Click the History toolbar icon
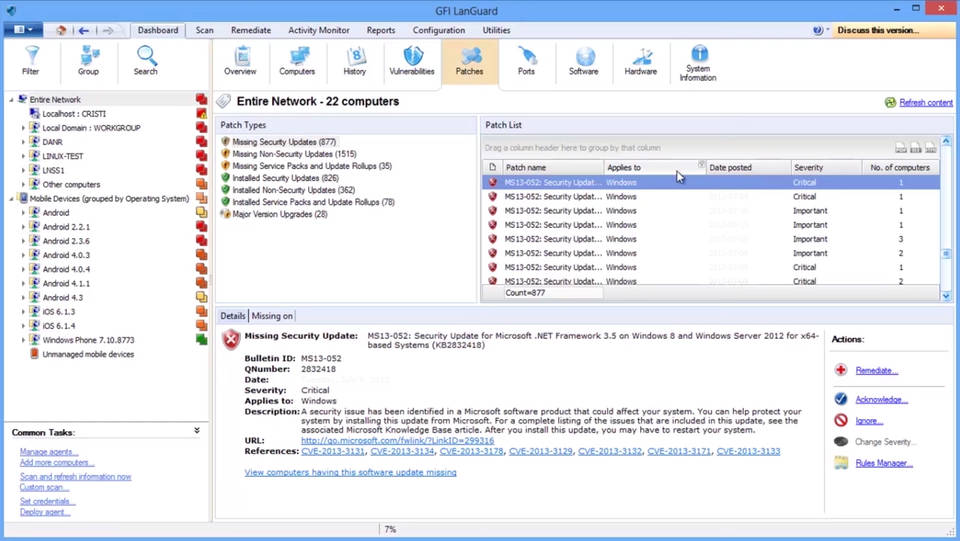Image resolution: width=960 pixels, height=541 pixels. (355, 60)
